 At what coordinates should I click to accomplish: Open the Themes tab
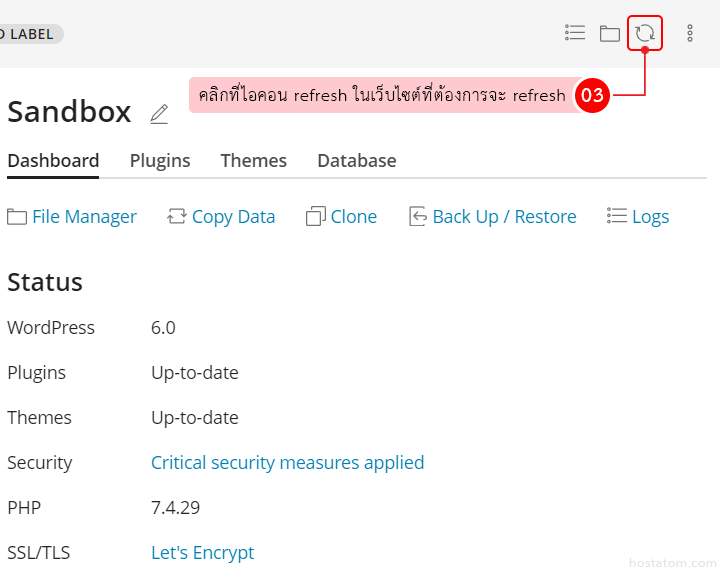(253, 161)
